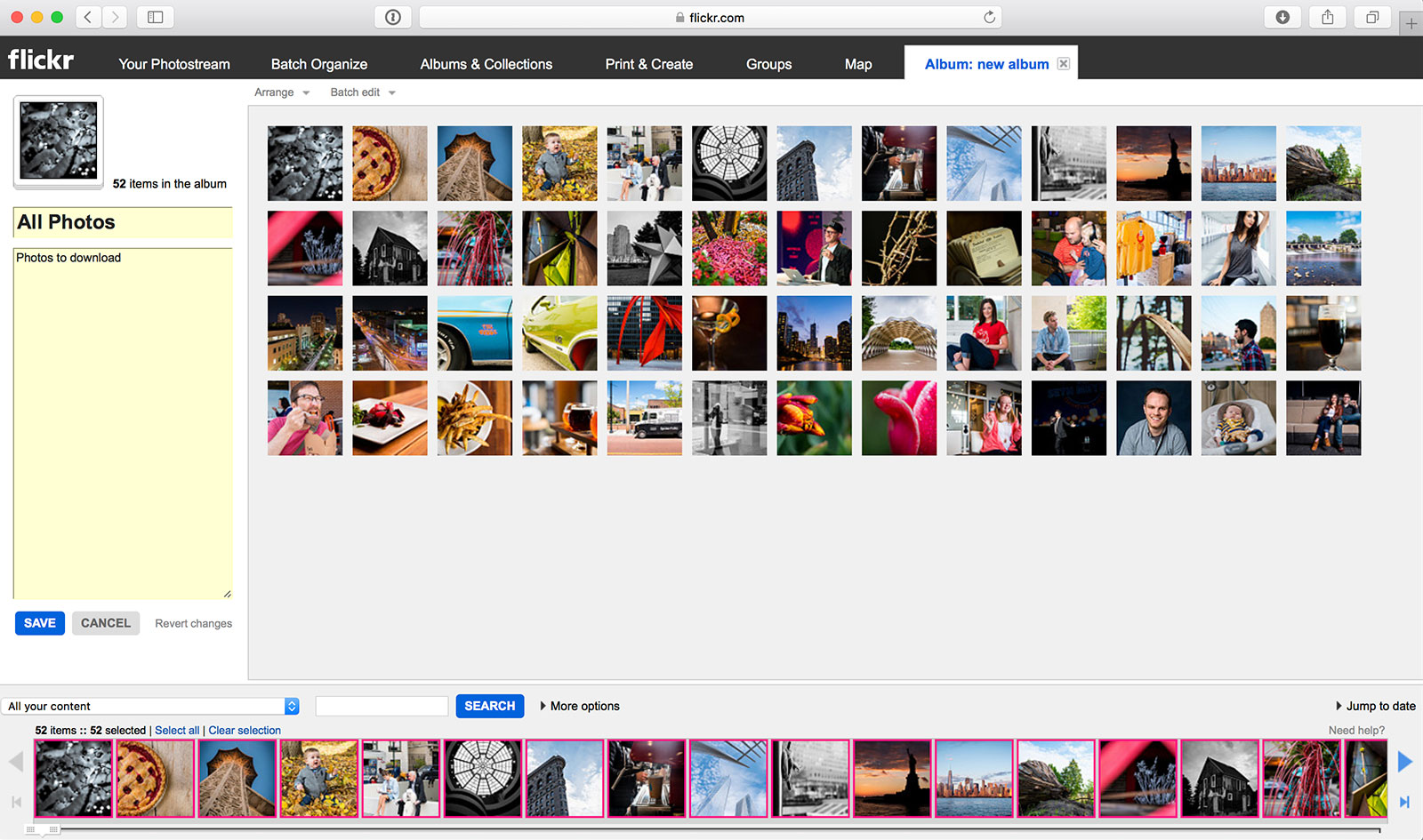This screenshot has height=840, width=1423.
Task: Open the Map tab
Action: (x=858, y=64)
